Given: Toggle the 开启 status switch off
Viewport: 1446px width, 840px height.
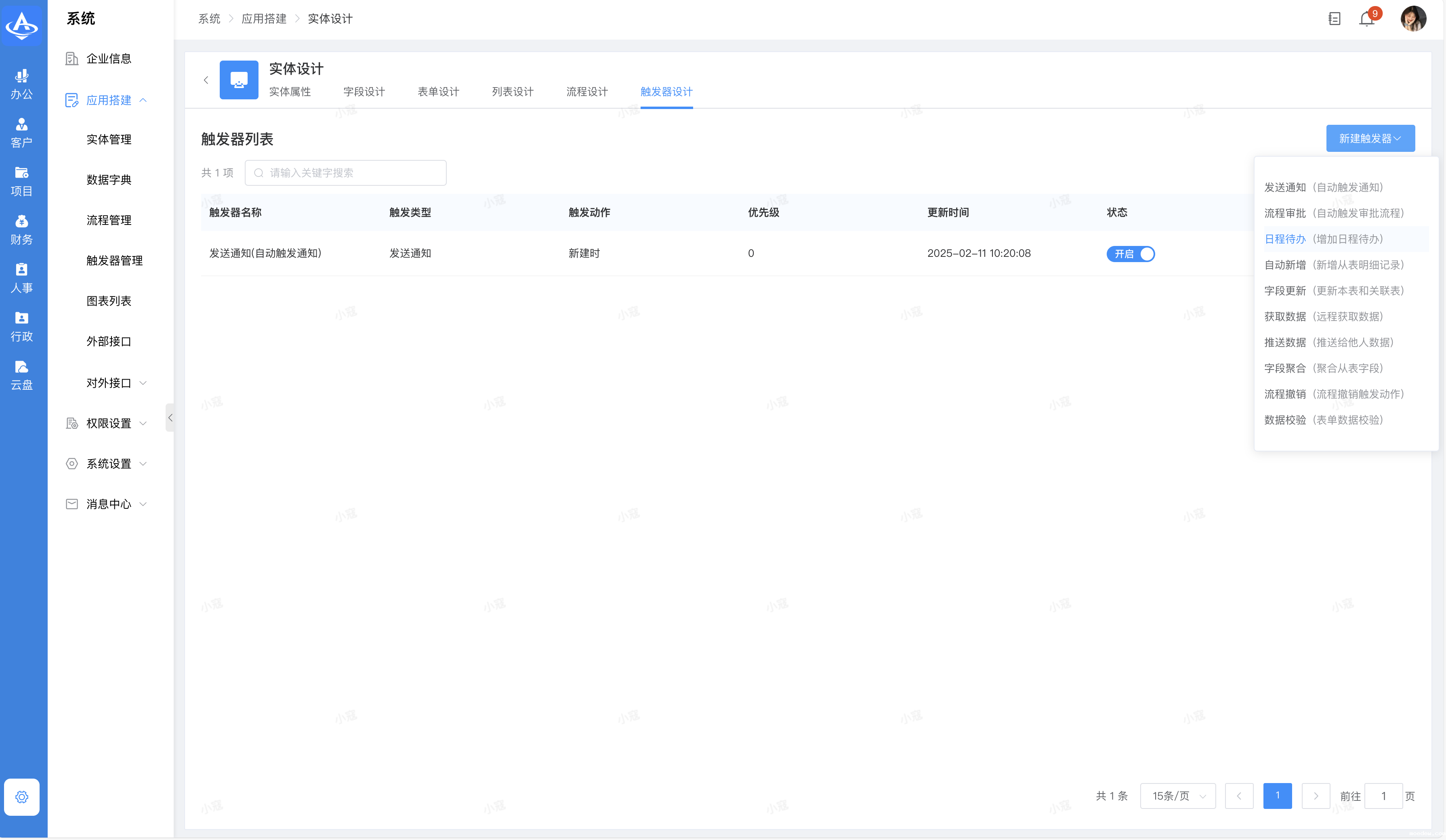Looking at the screenshot, I should [1131, 254].
